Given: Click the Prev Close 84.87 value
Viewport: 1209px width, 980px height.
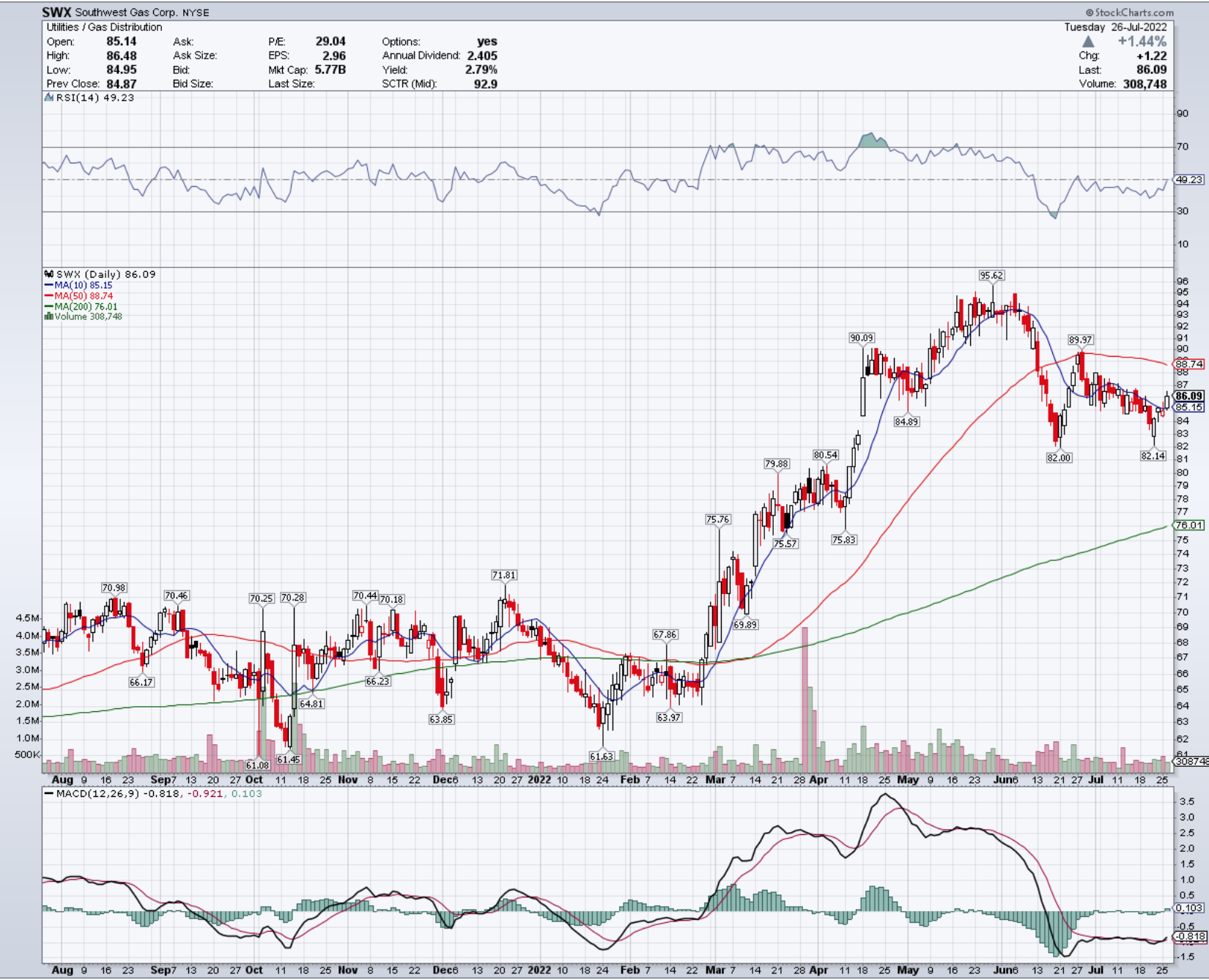Looking at the screenshot, I should pos(122,83).
